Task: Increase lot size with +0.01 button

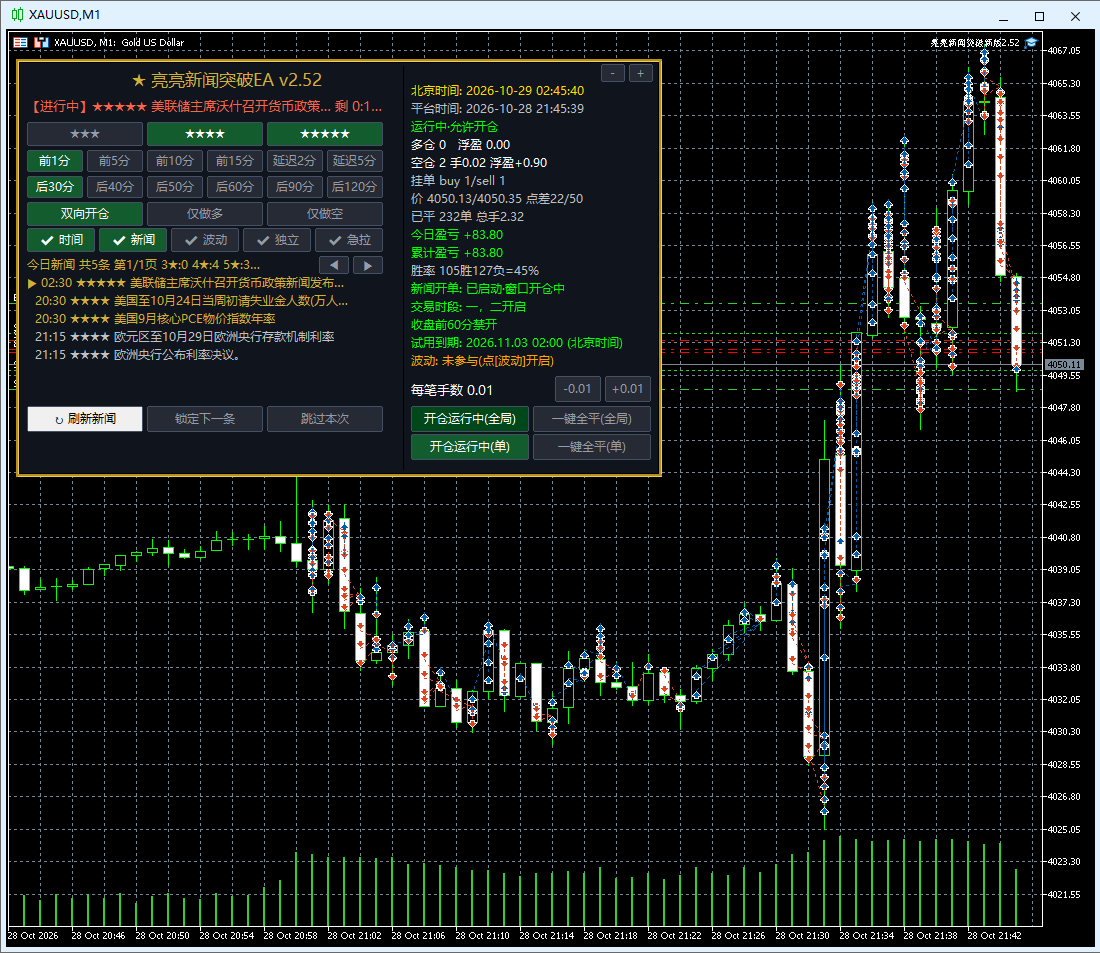Action: [627, 389]
